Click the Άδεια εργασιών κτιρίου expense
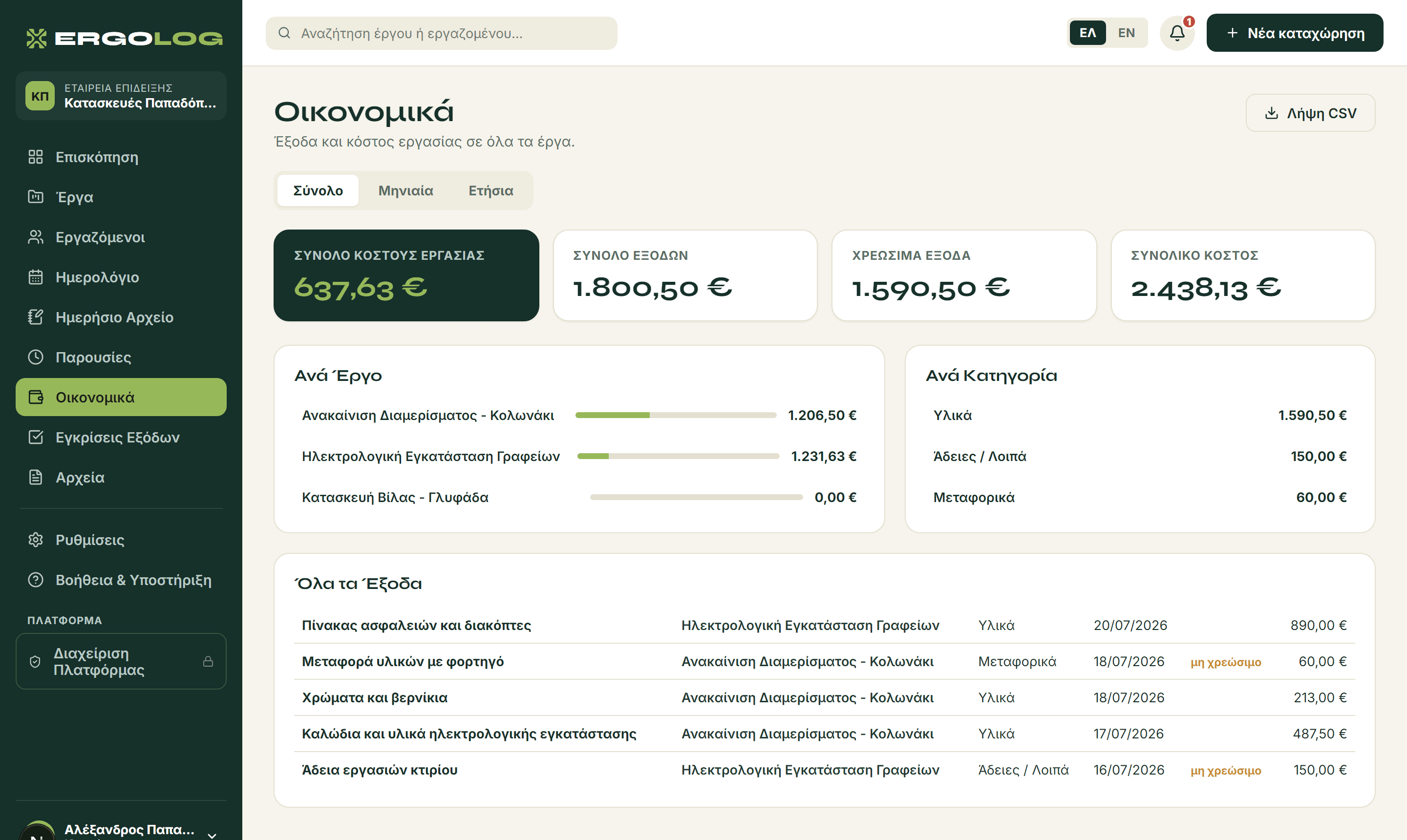Image resolution: width=1407 pixels, height=840 pixels. [824, 770]
